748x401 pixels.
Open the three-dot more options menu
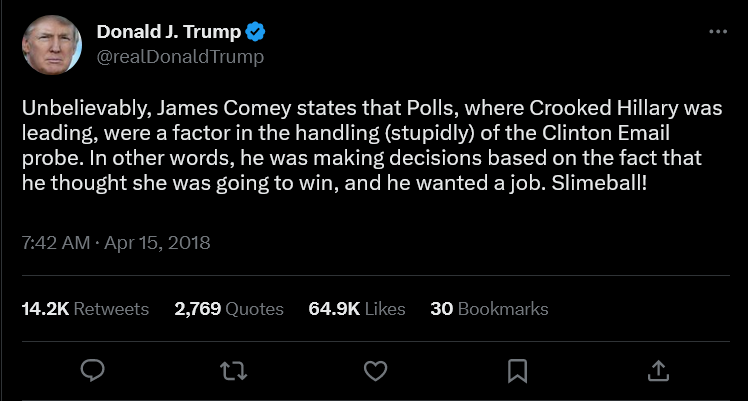point(718,32)
